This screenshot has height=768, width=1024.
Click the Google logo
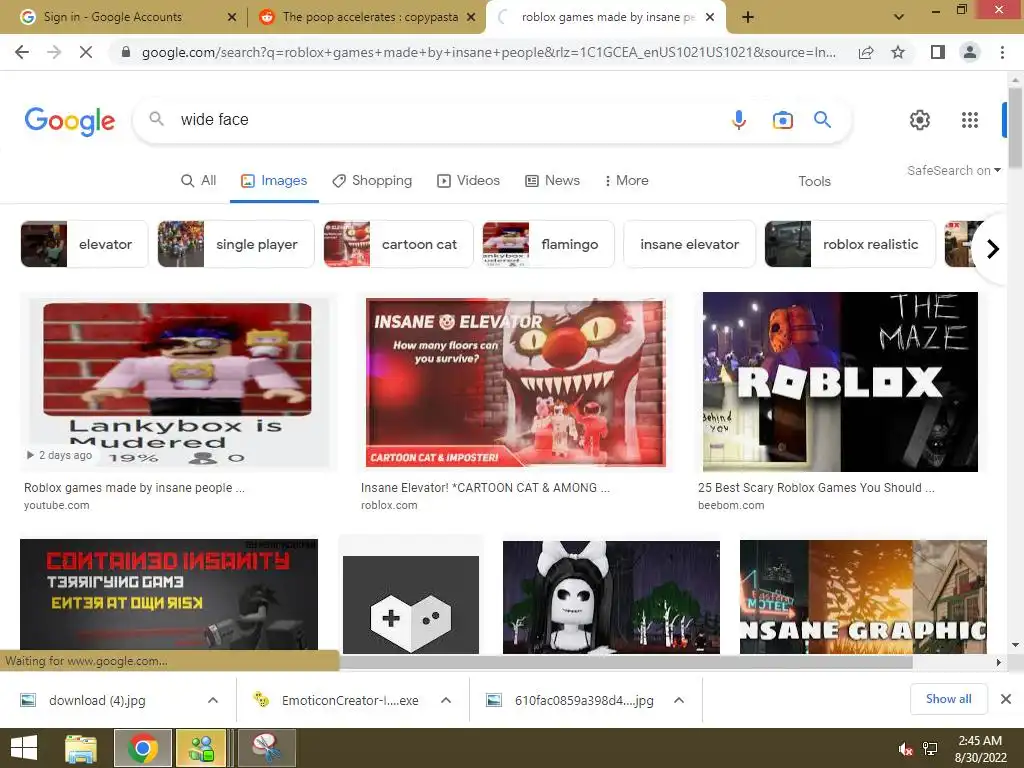pyautogui.click(x=70, y=121)
